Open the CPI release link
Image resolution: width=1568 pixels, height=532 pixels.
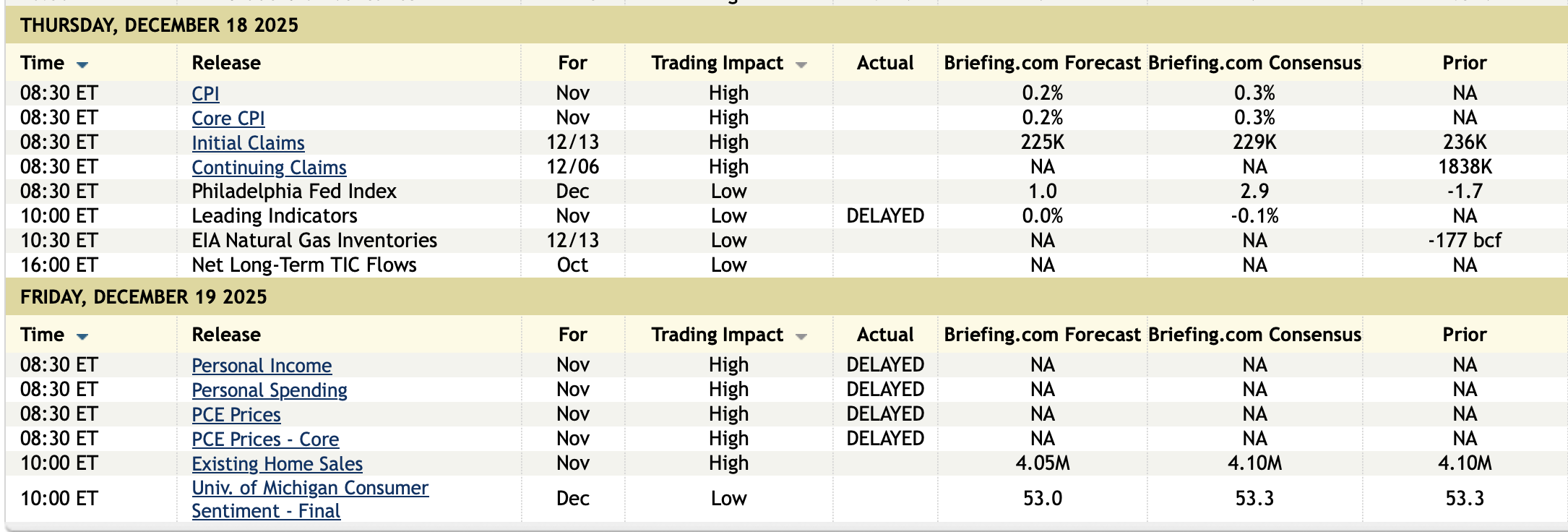pyautogui.click(x=205, y=94)
